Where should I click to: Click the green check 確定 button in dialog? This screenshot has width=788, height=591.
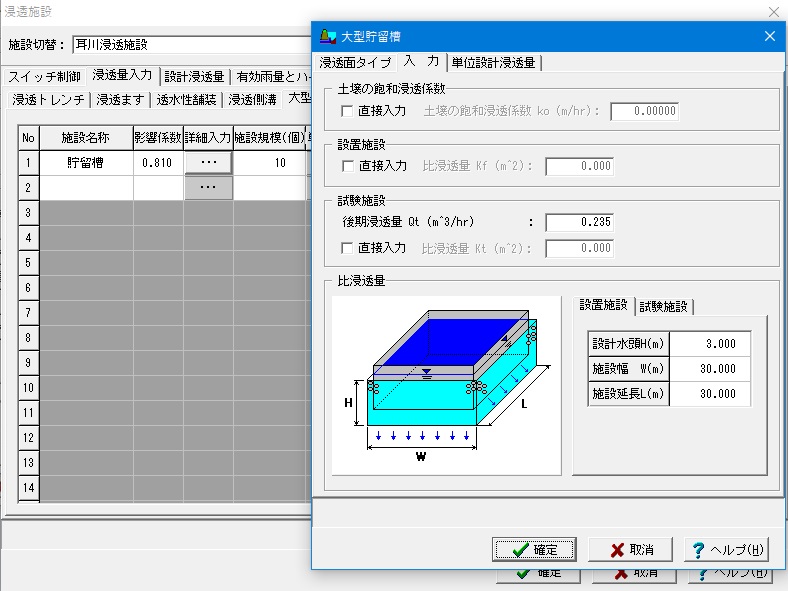pos(534,549)
